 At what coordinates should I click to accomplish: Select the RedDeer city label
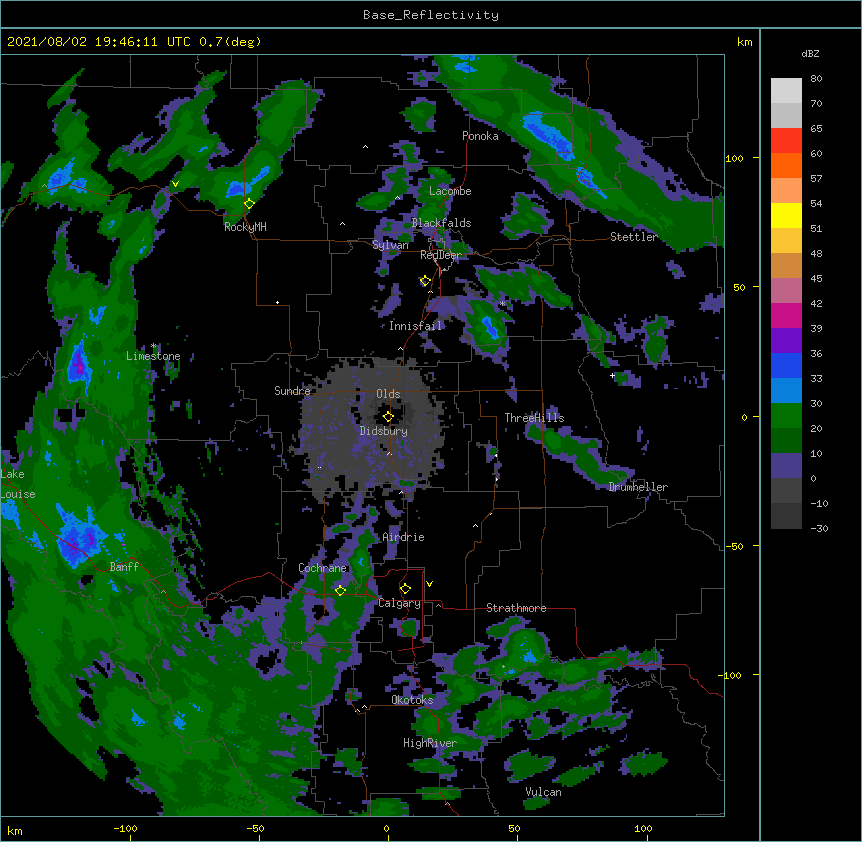coord(440,255)
